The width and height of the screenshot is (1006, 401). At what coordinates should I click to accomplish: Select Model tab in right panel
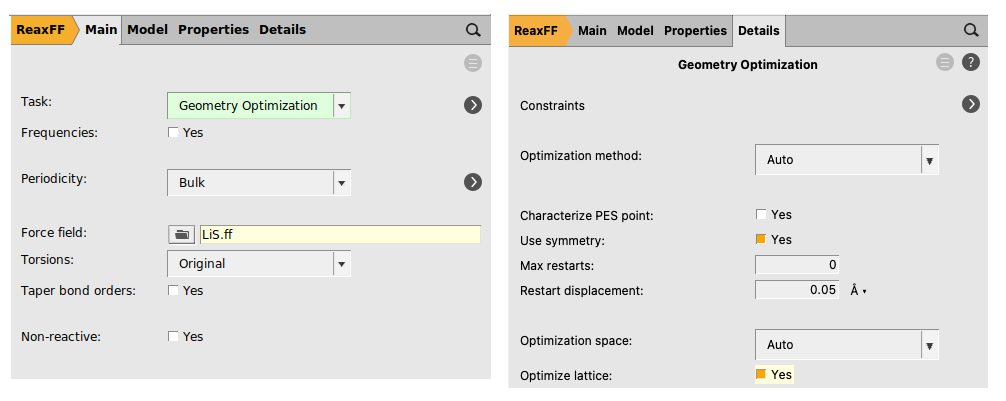point(635,31)
